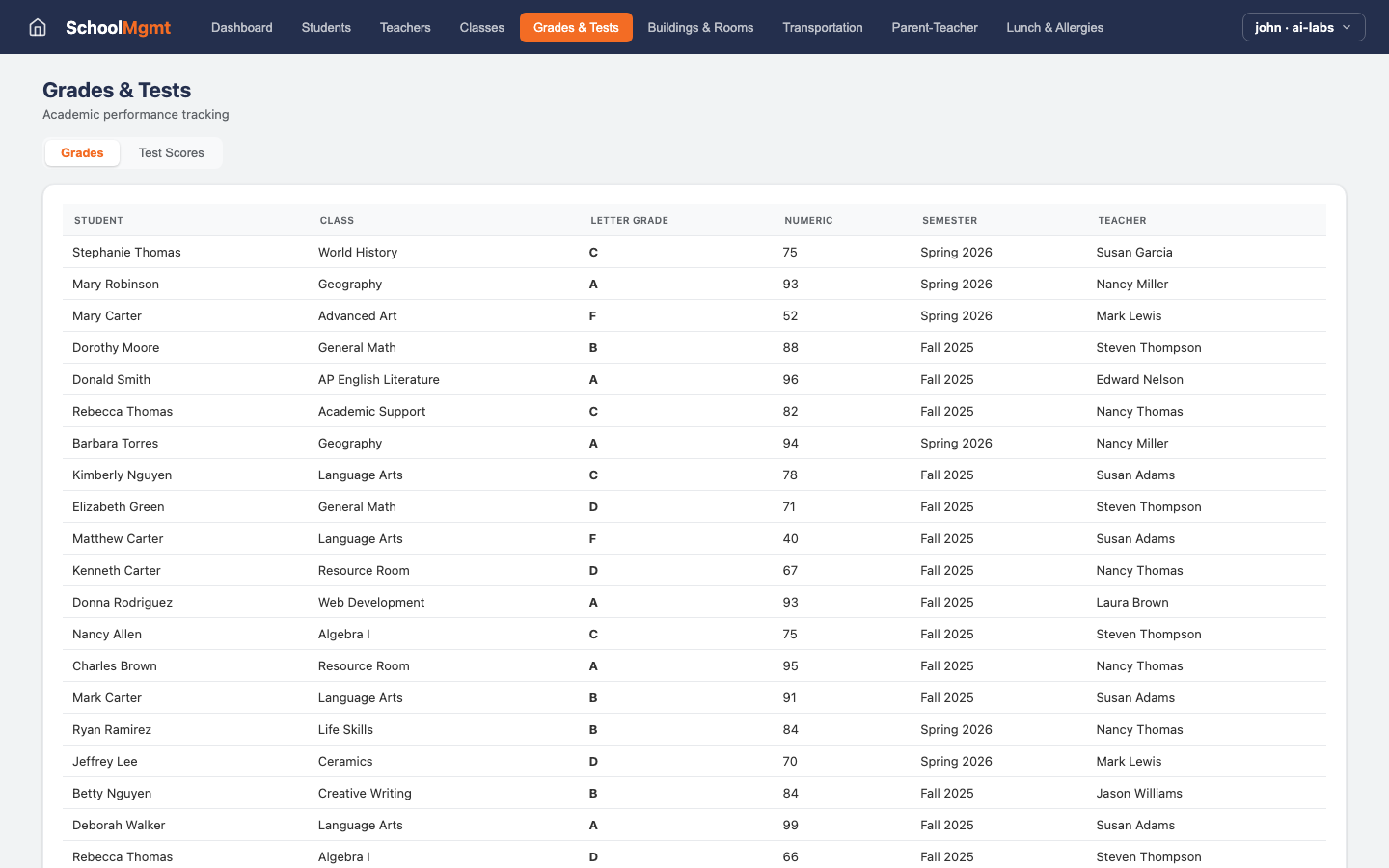This screenshot has height=868, width=1389.
Task: Select the row for Stephanie Thomas
Action: (386, 252)
